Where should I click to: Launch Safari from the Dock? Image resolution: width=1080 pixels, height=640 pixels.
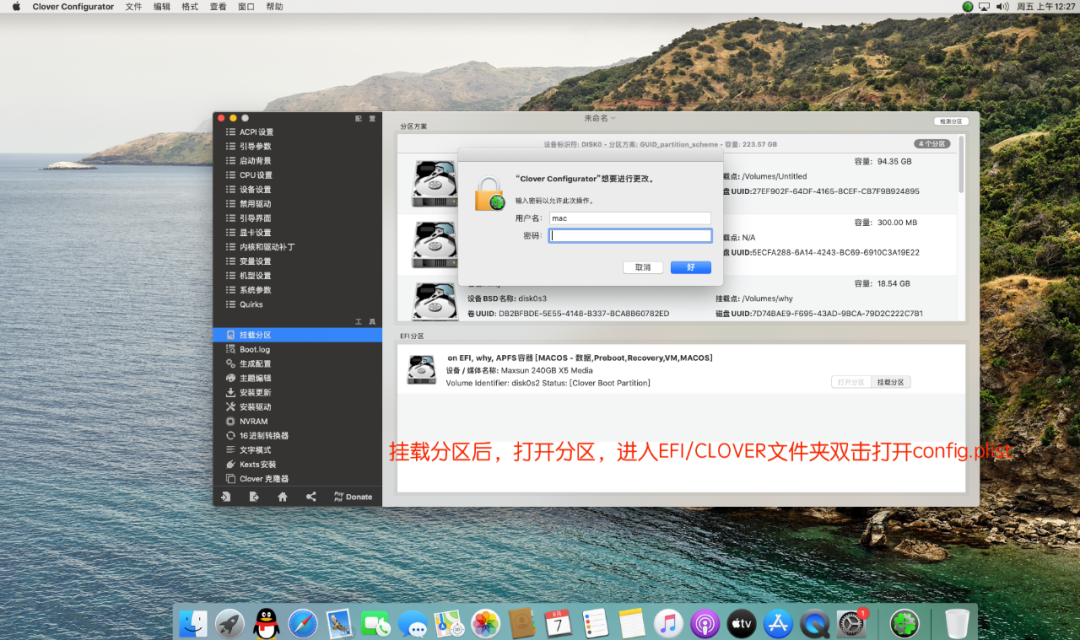click(x=302, y=624)
